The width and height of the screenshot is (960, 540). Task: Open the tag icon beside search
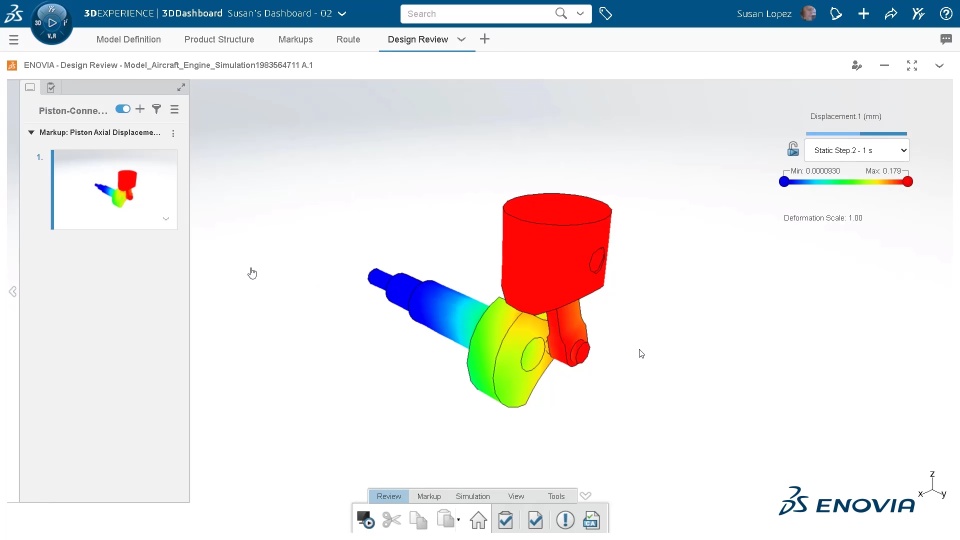pos(606,13)
